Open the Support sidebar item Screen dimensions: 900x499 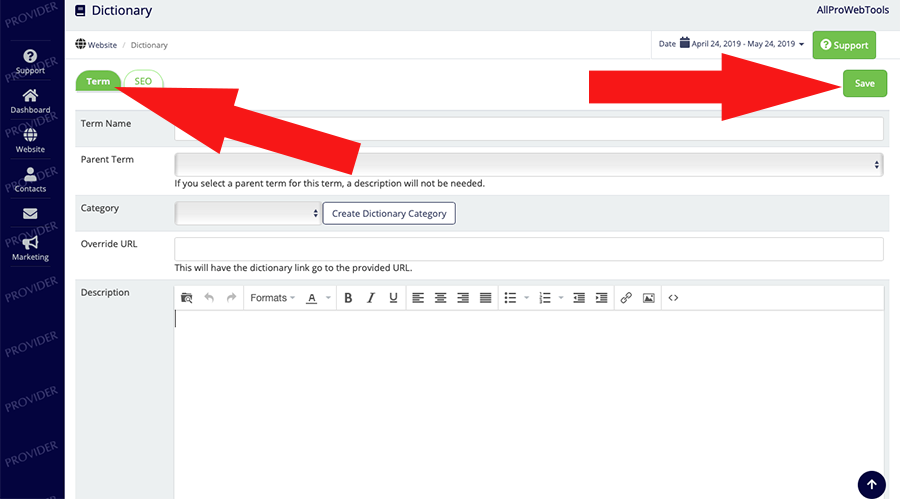30,62
